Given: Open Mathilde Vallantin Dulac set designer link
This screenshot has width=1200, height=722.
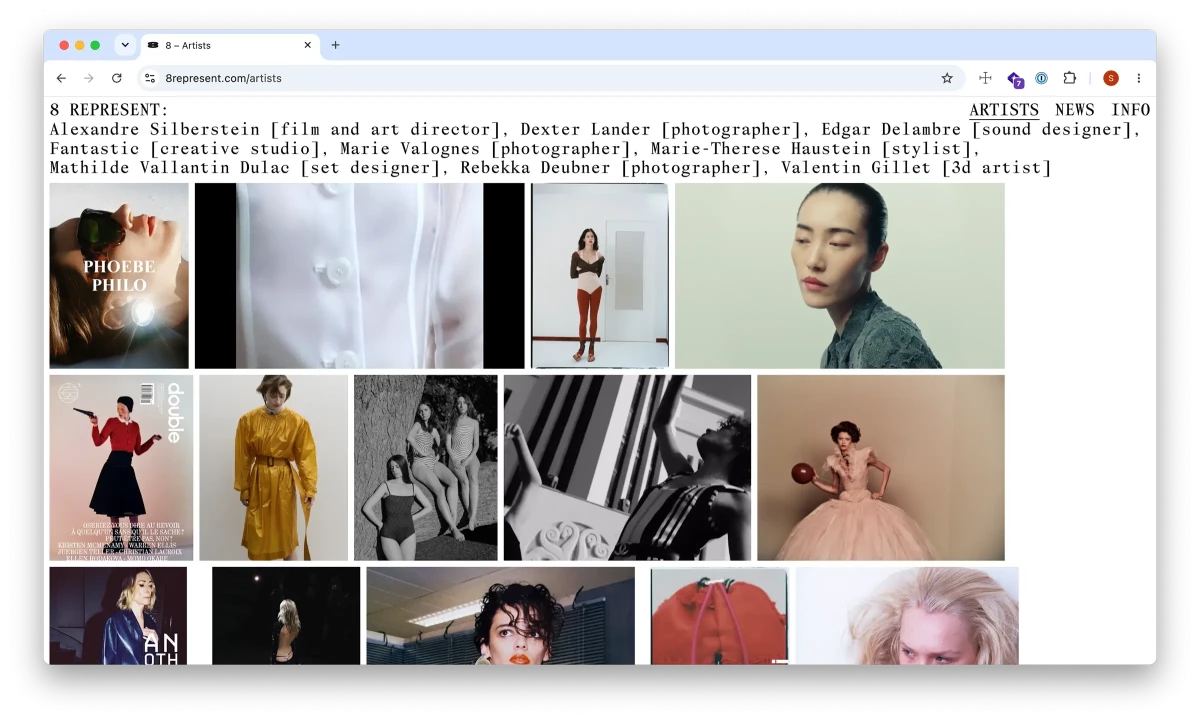Looking at the screenshot, I should pos(246,168).
